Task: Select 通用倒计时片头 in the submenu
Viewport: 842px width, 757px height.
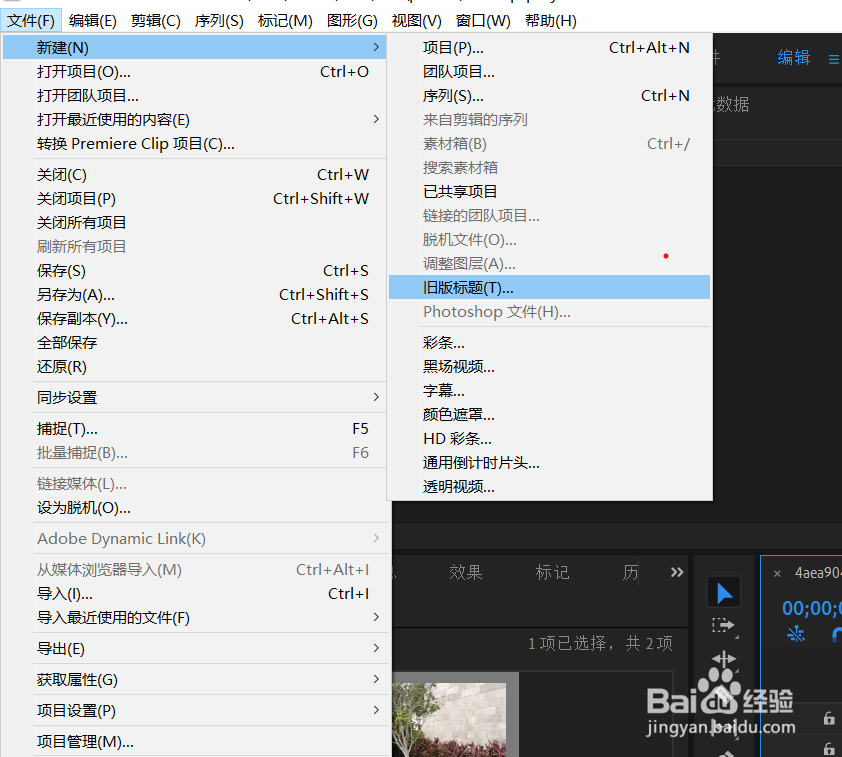Action: [479, 462]
